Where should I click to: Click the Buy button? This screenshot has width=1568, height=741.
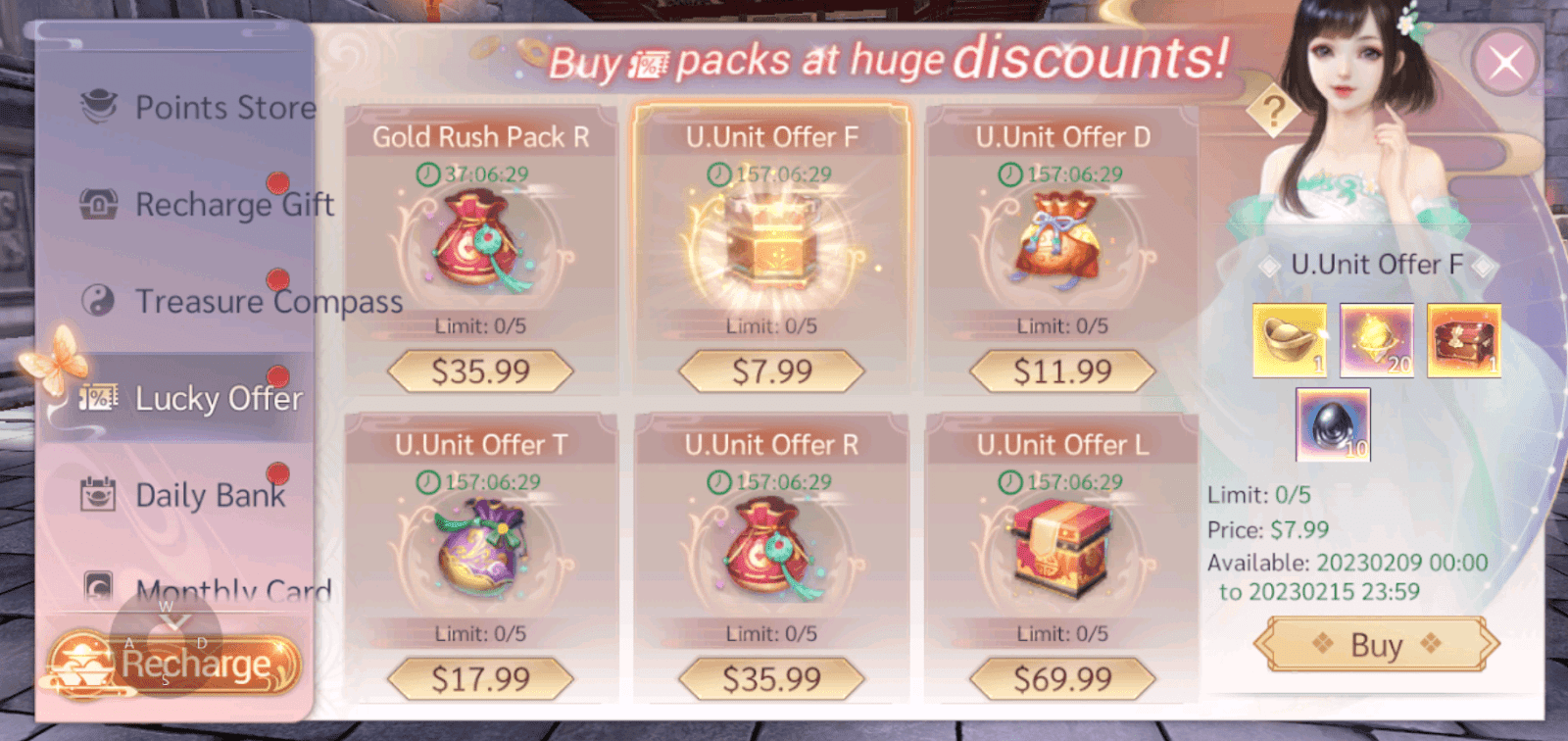pyautogui.click(x=1376, y=645)
